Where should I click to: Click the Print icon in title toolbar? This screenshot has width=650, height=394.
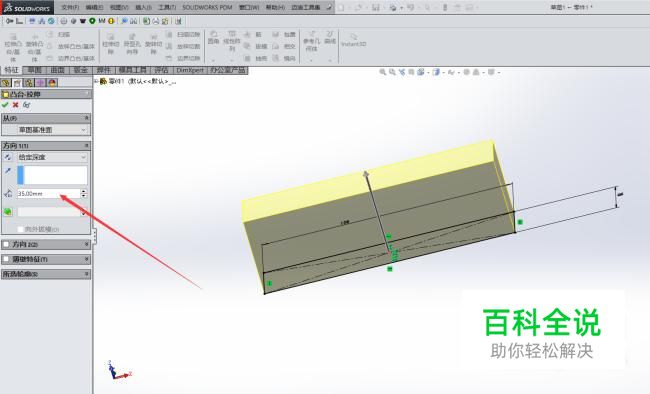click(393, 7)
